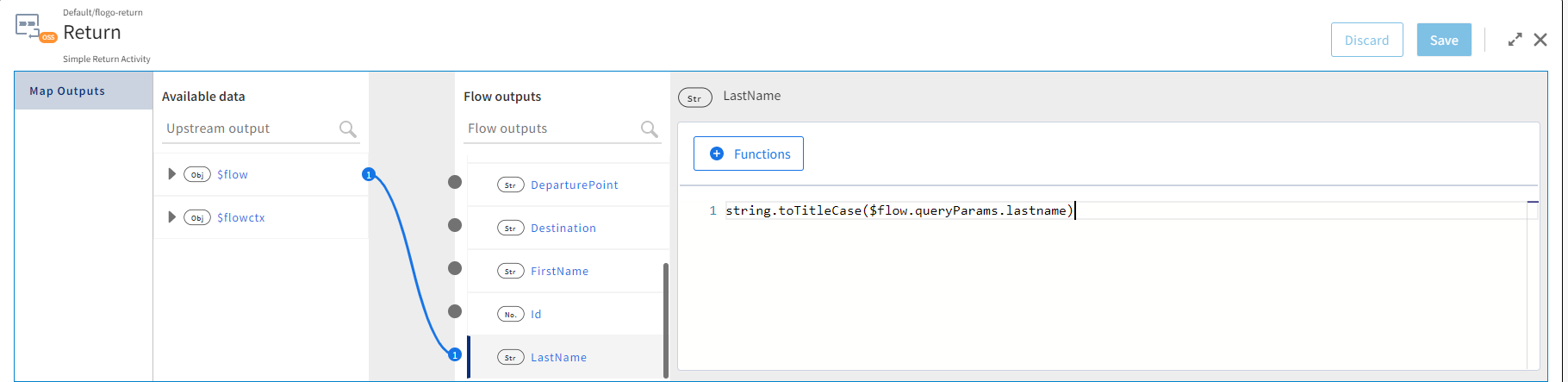The height and width of the screenshot is (382, 1568).
Task: Expand the $flow object tree
Action: coord(172,174)
